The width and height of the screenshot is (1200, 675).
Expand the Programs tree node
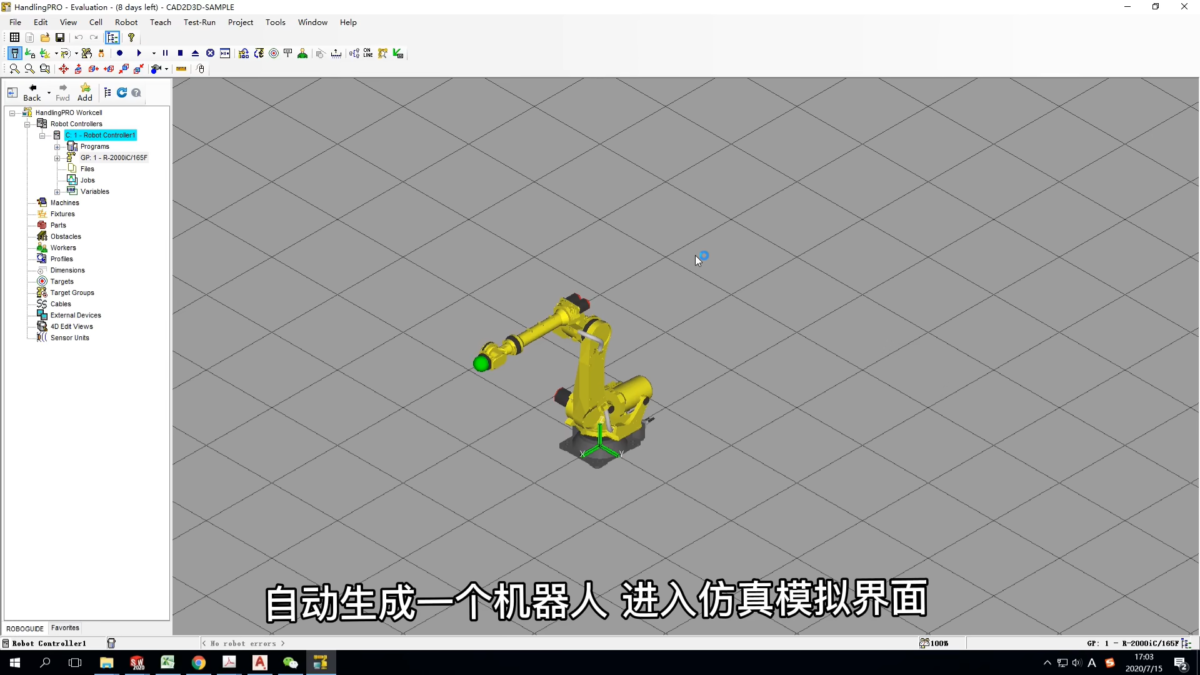(57, 146)
